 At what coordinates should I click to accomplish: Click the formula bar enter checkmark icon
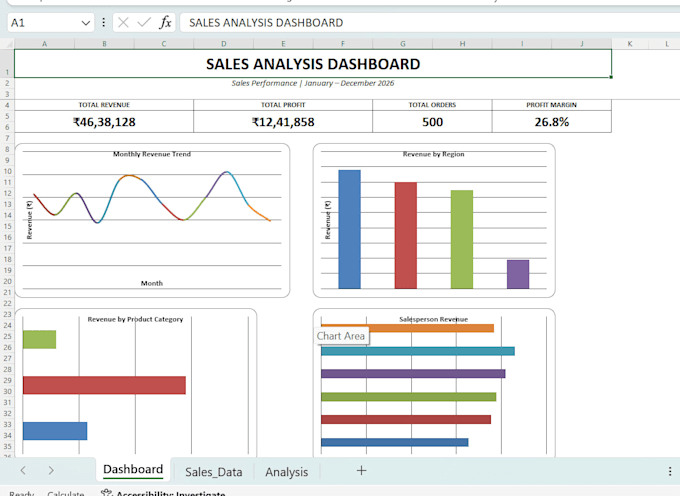point(144,23)
